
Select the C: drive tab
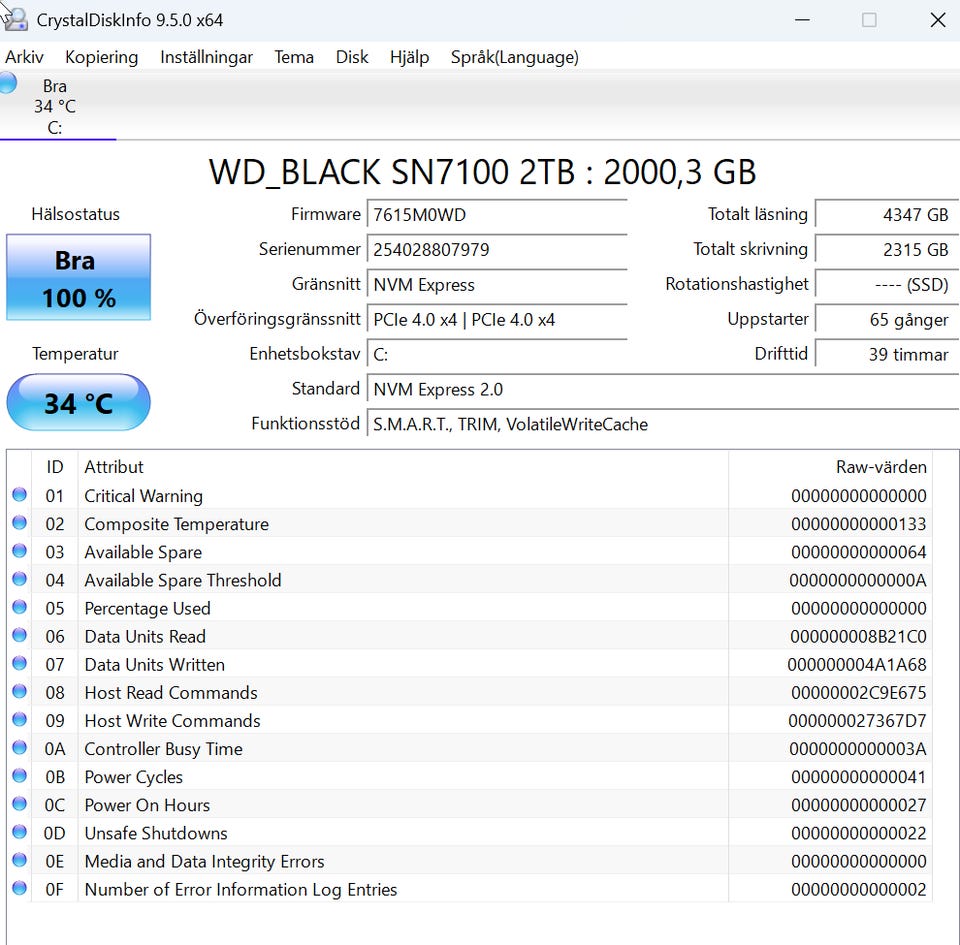point(55,106)
